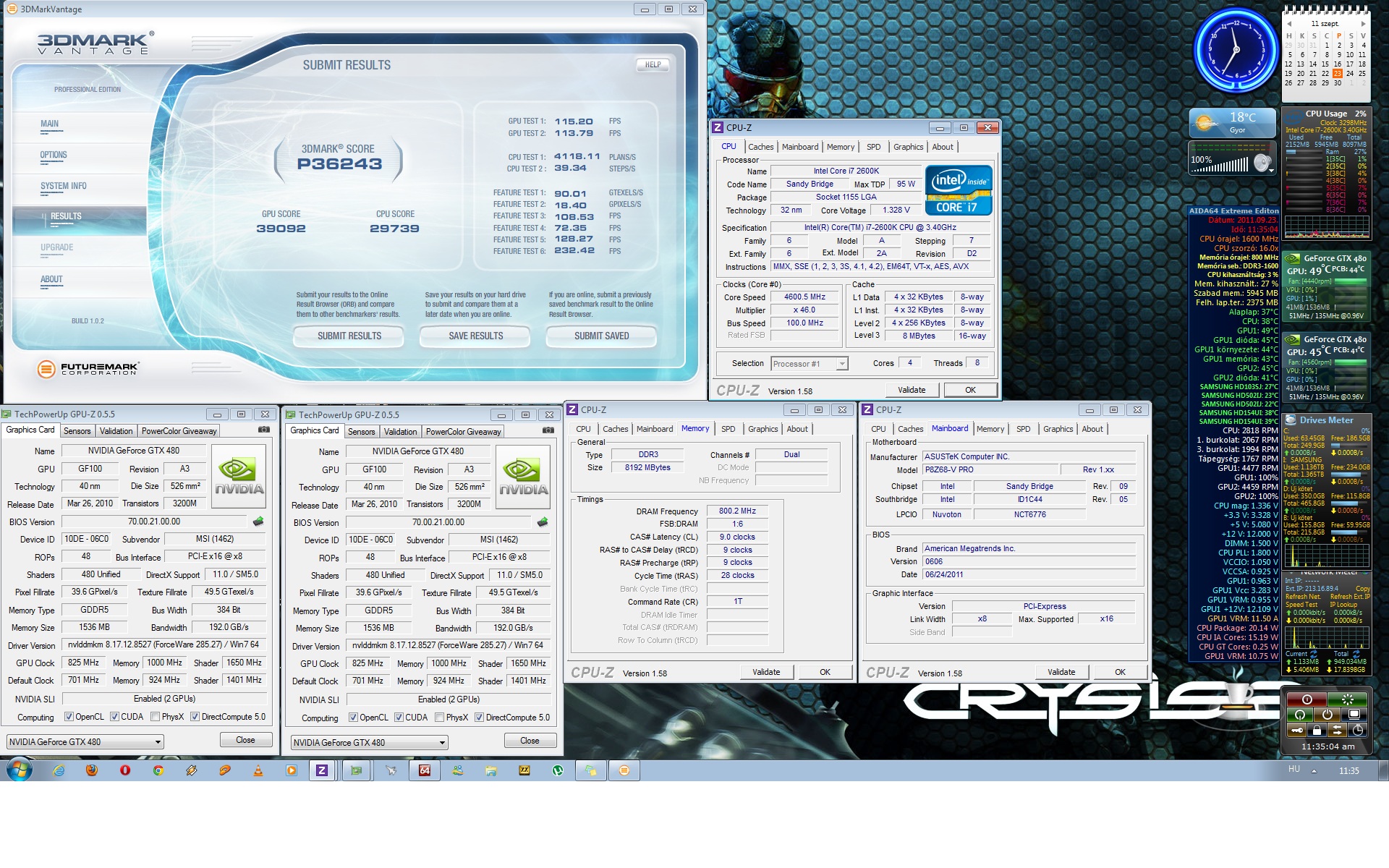The image size is (1389, 868).
Task: Open the Processor #1 selection dropdown in CPU-Z
Action: pyautogui.click(x=842, y=364)
